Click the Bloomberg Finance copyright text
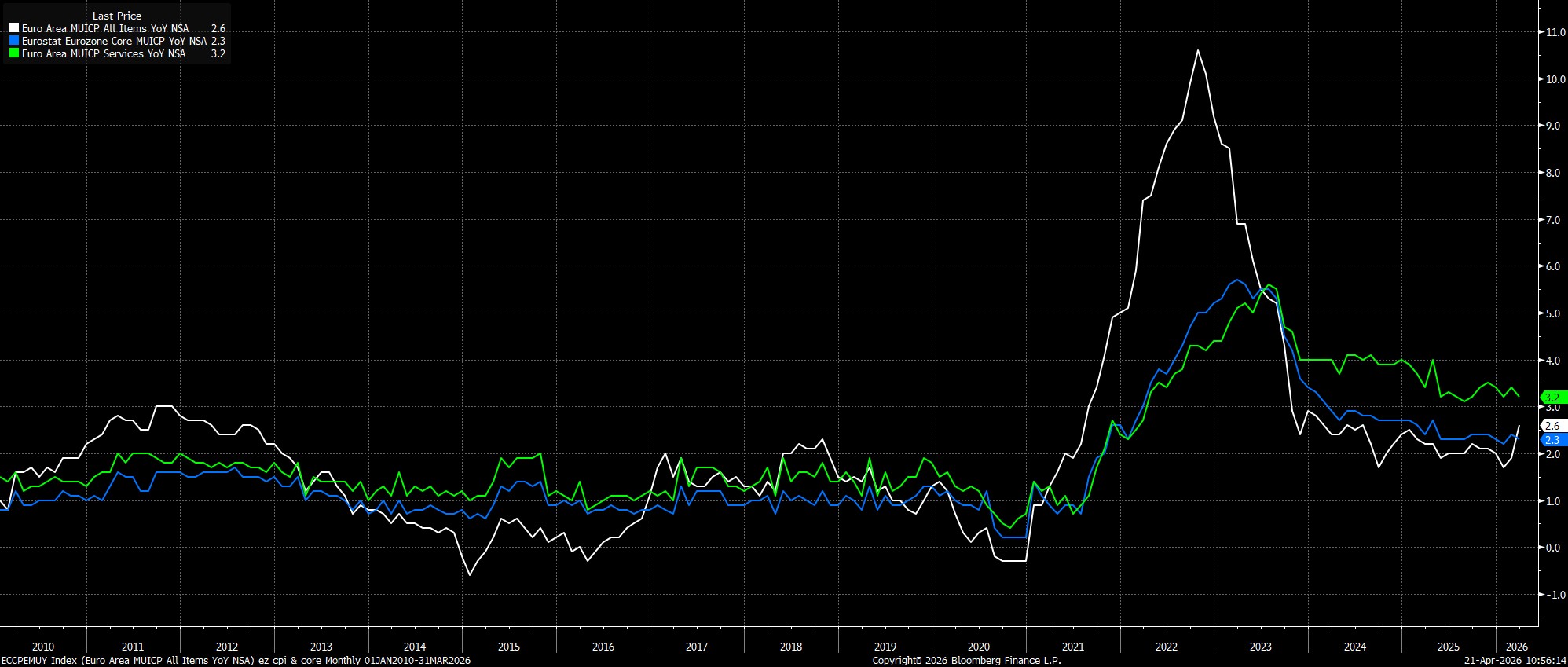The width and height of the screenshot is (1568, 667). pyautogui.click(x=966, y=660)
